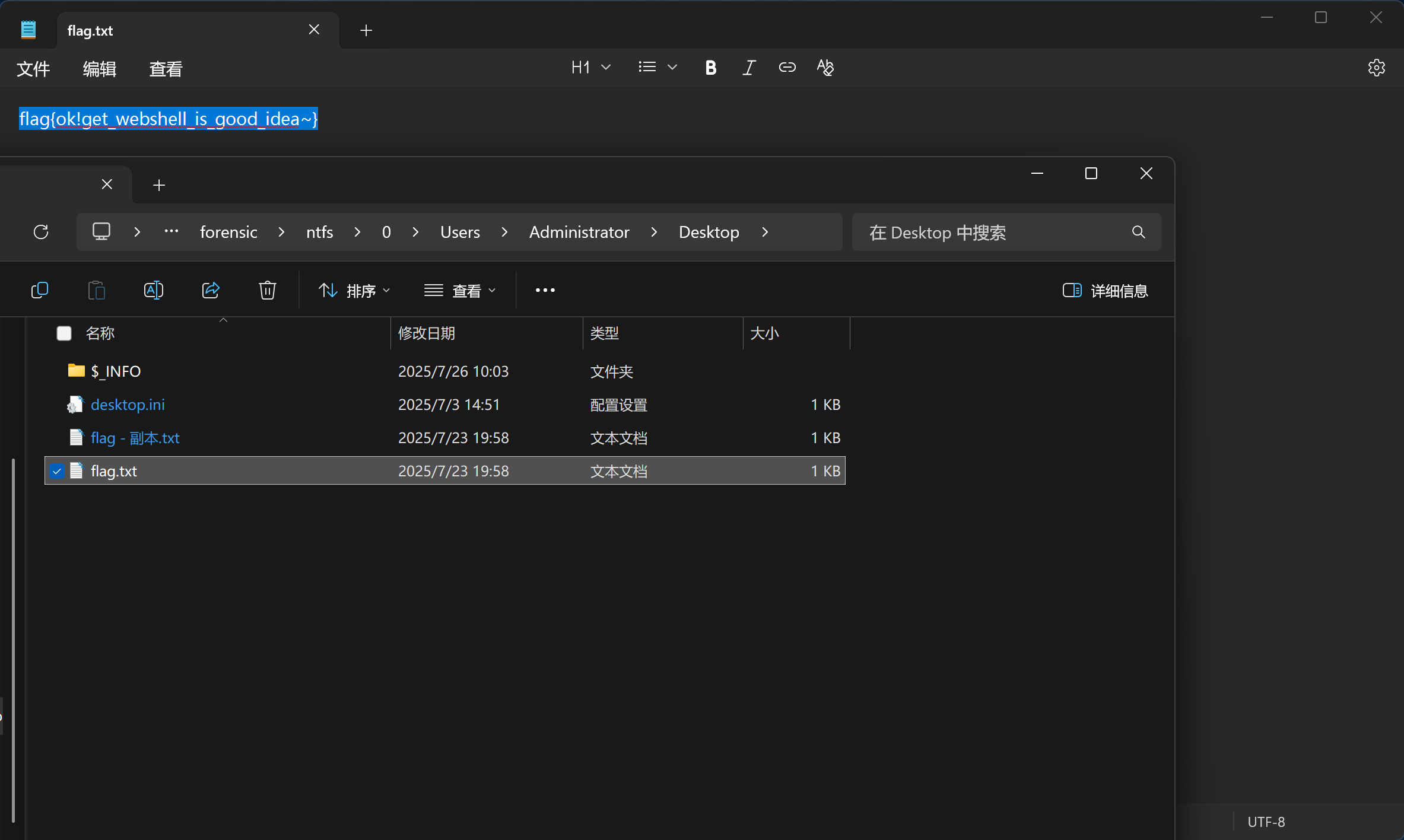The image size is (1404, 840).
Task: Click the 在 Desktop 中搜索 search field
Action: (x=997, y=233)
